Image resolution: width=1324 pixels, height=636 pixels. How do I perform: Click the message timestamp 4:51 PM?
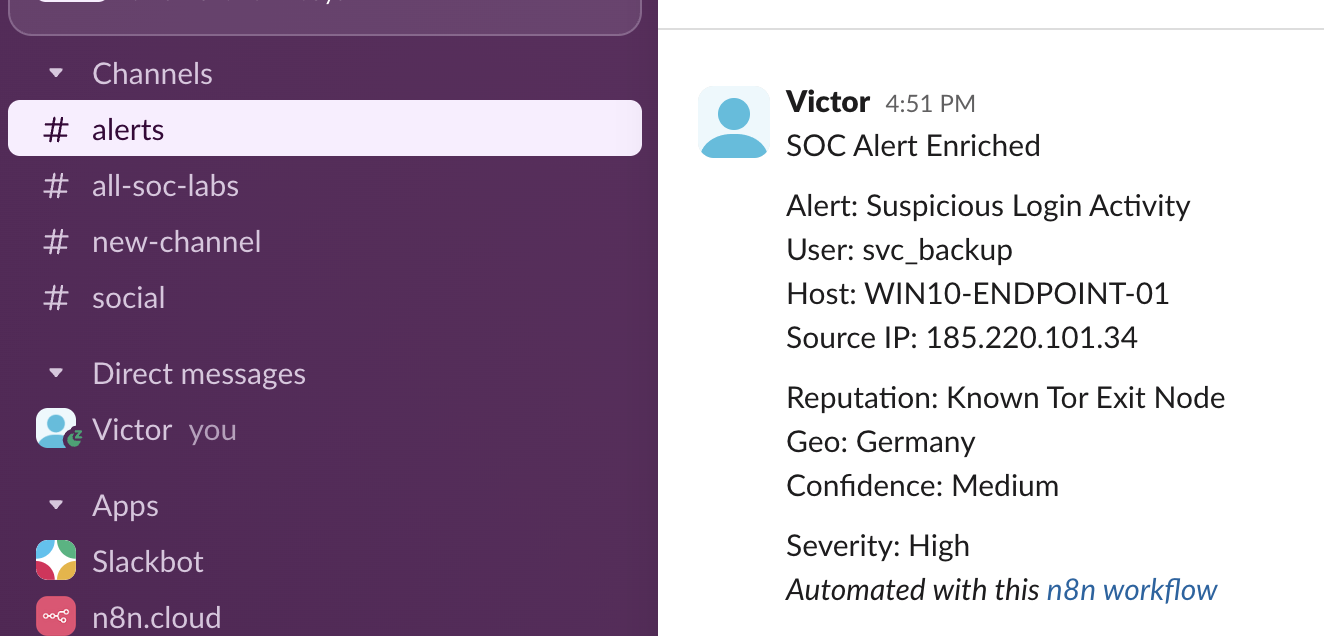(930, 102)
